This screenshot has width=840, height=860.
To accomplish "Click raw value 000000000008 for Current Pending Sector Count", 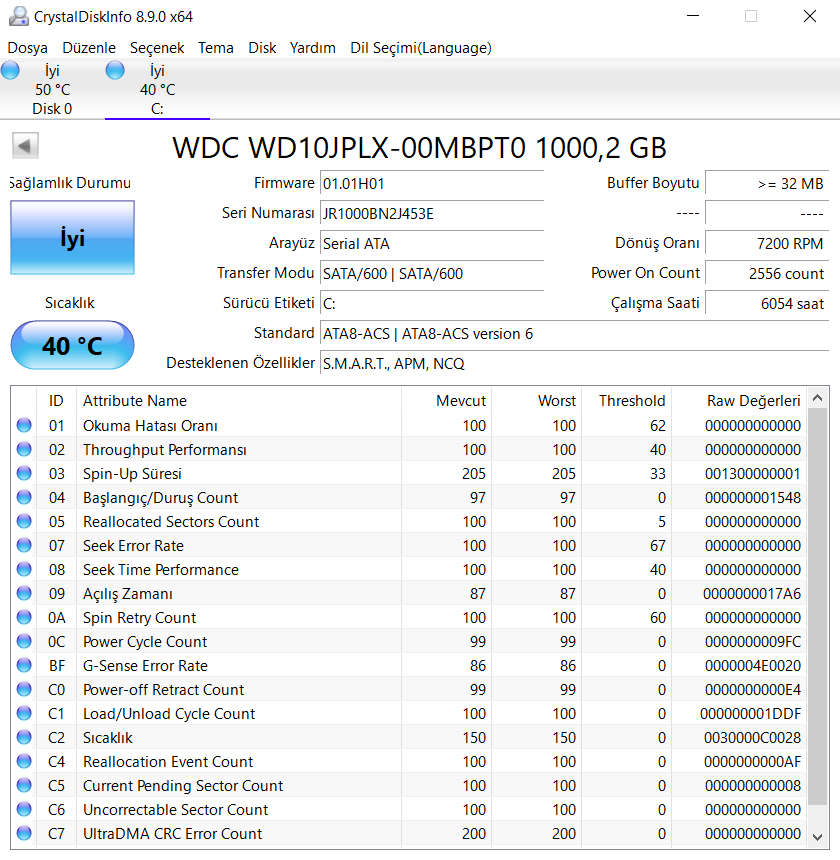I will (x=752, y=785).
